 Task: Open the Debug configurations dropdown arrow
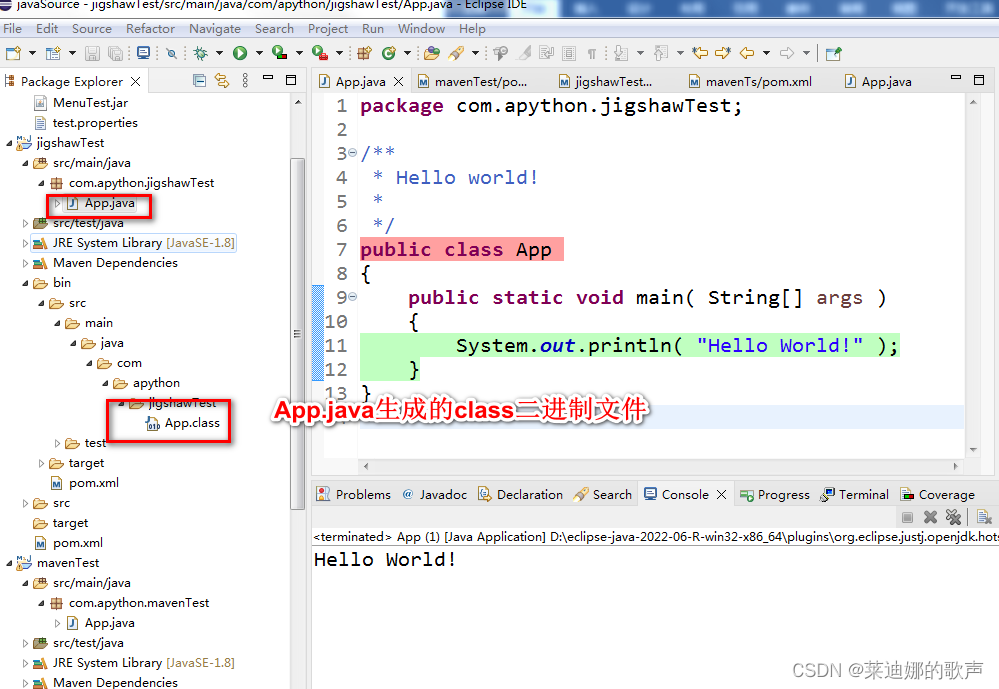[219, 53]
